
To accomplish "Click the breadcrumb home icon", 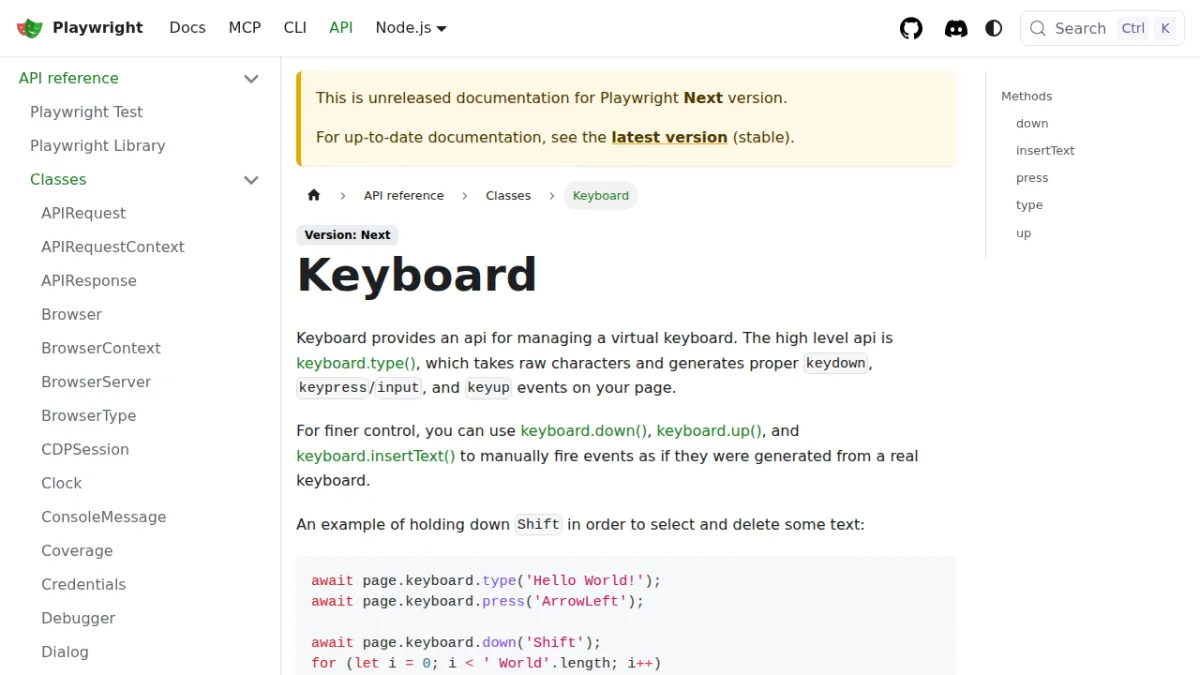I will [314, 195].
